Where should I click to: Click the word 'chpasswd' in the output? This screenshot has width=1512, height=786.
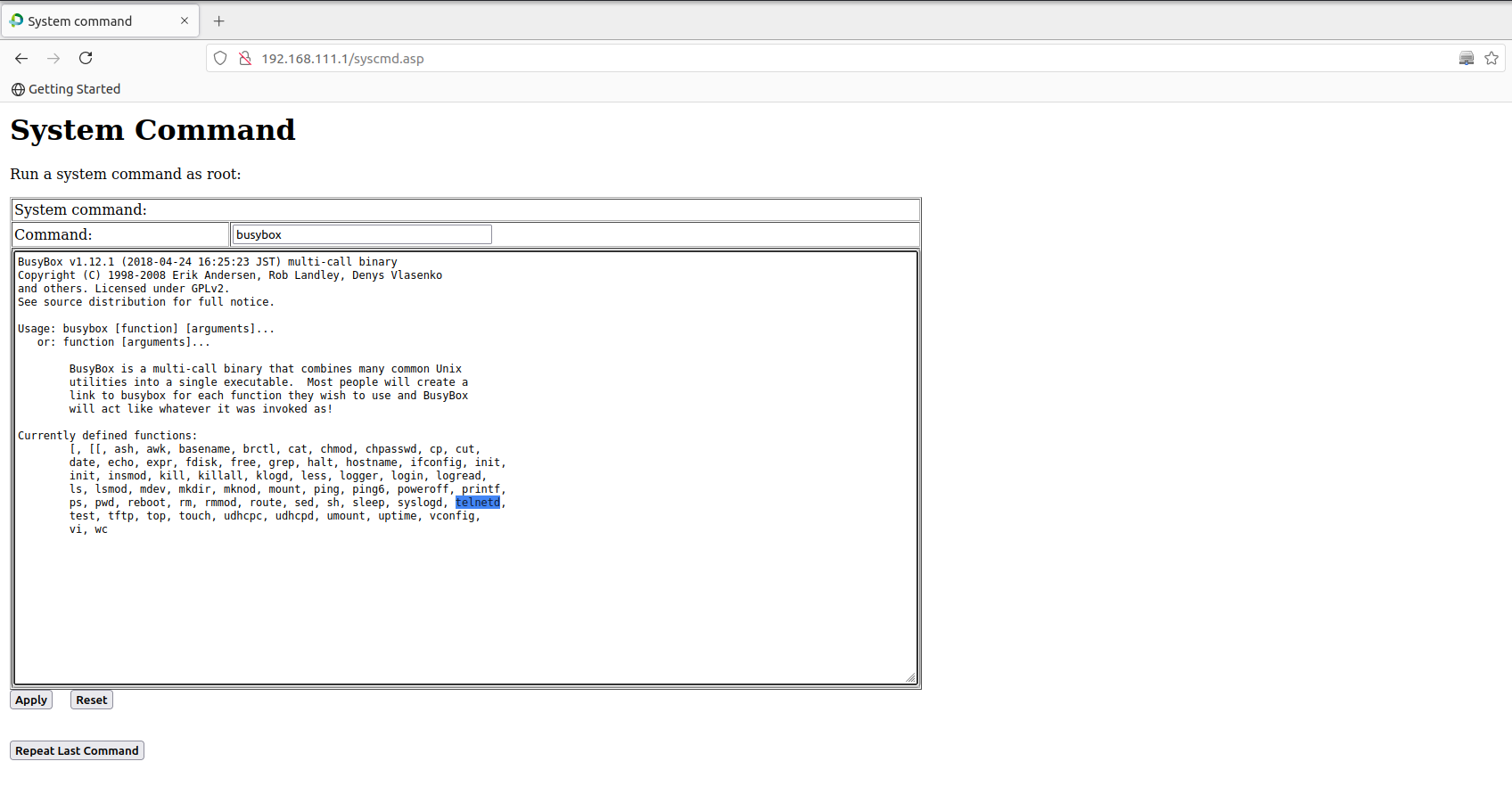(391, 449)
